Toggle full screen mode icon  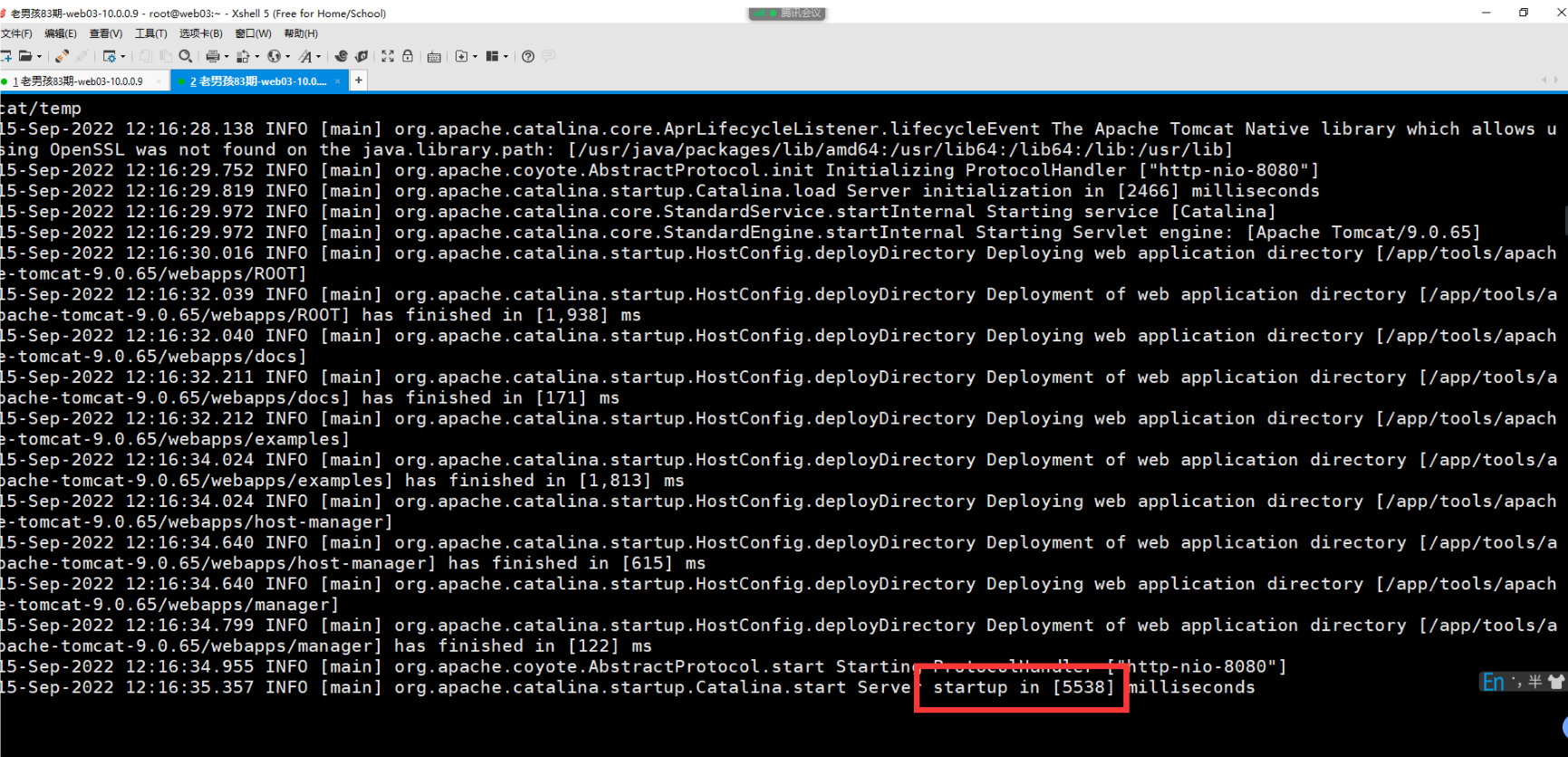(388, 56)
